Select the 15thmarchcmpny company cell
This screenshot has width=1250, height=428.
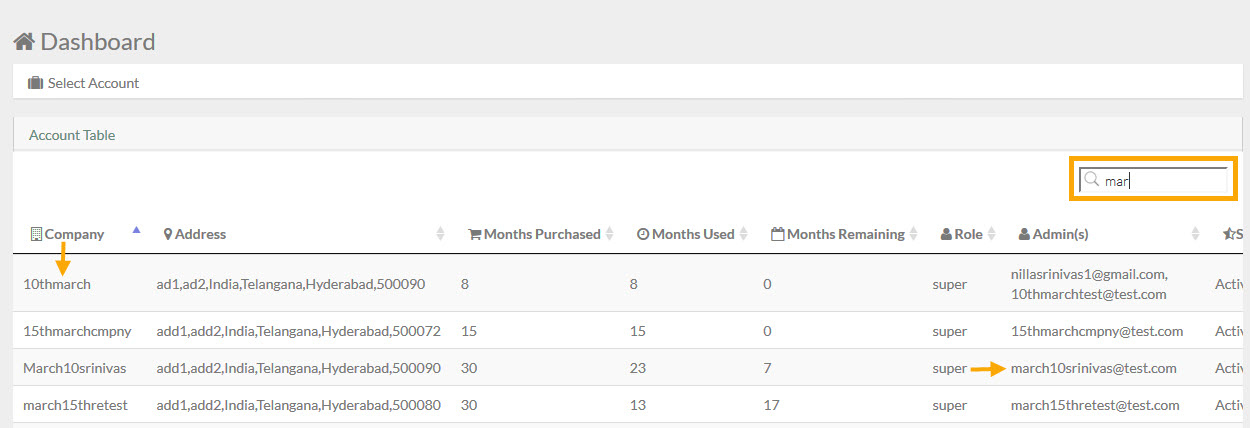(x=77, y=331)
